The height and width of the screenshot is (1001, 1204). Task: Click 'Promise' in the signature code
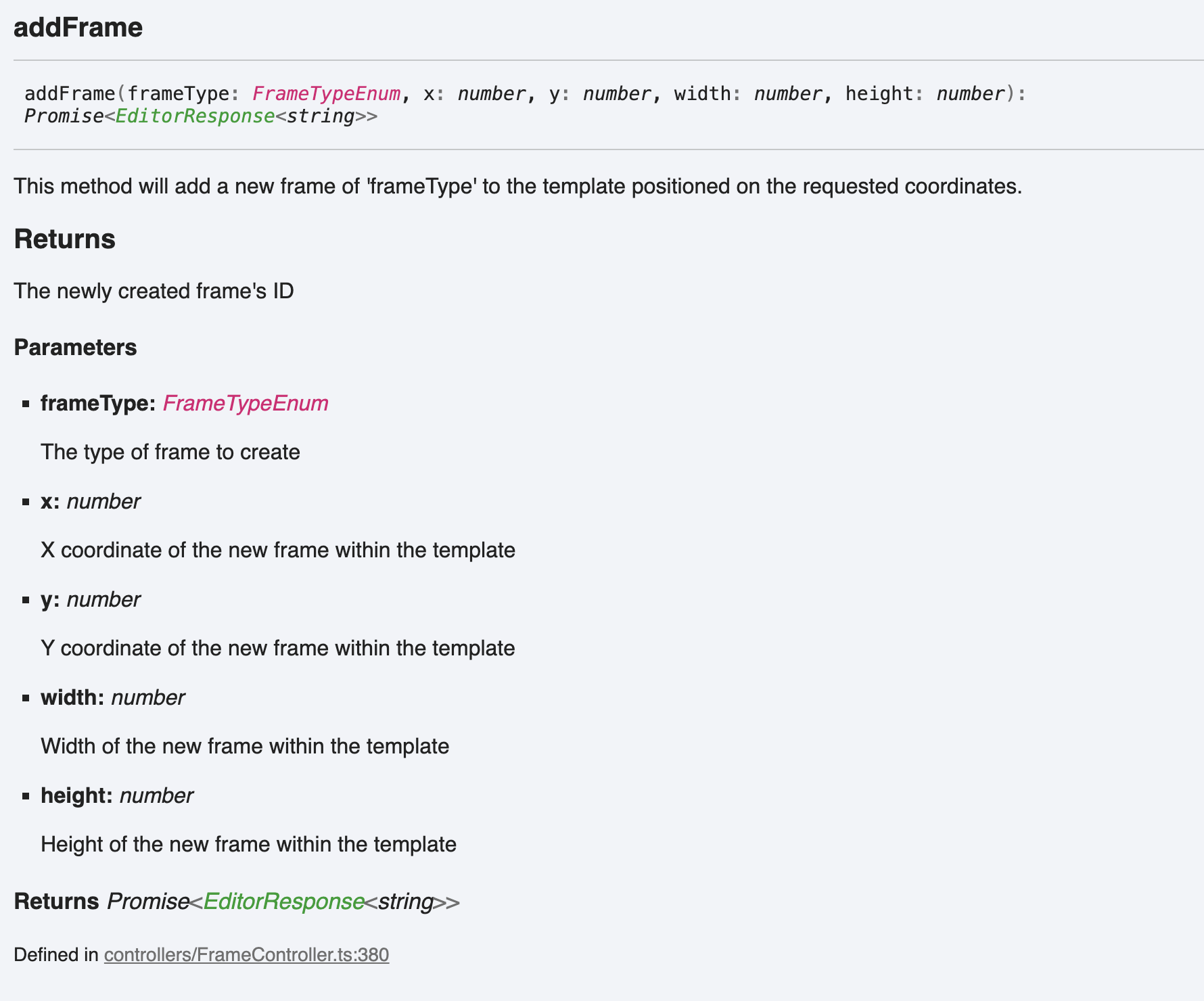point(64,116)
